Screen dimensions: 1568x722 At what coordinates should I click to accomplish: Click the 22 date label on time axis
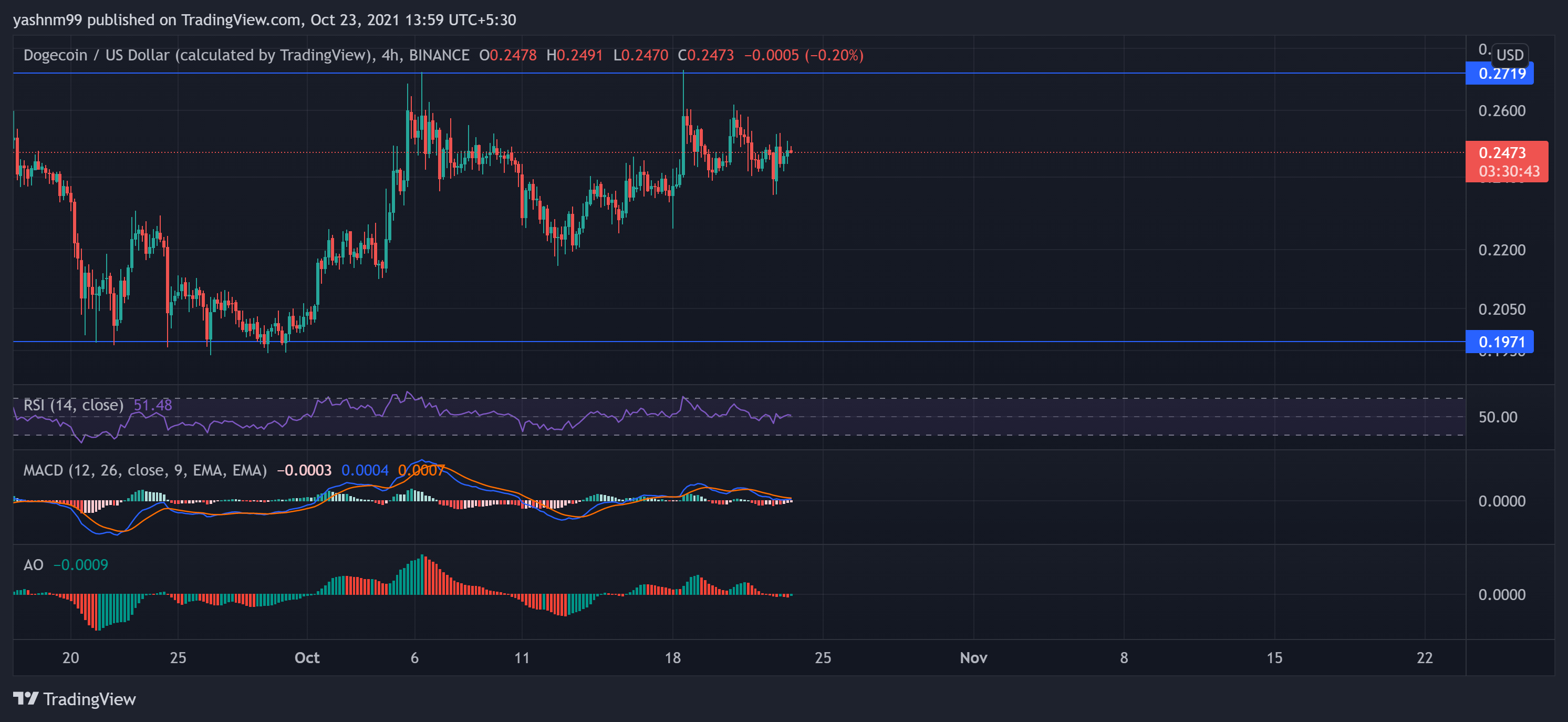(x=1425, y=657)
